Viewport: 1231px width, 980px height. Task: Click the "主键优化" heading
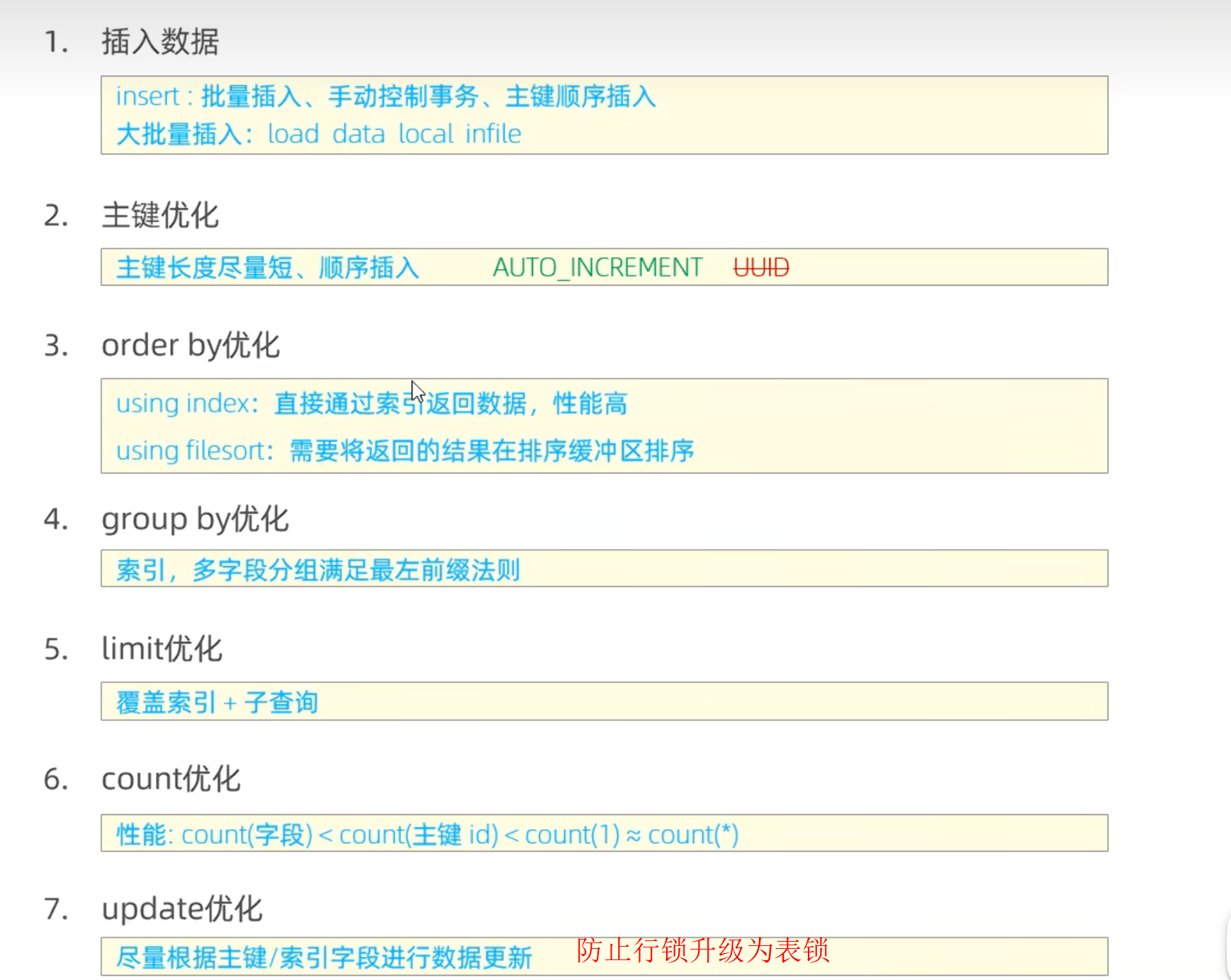pyautogui.click(x=159, y=215)
